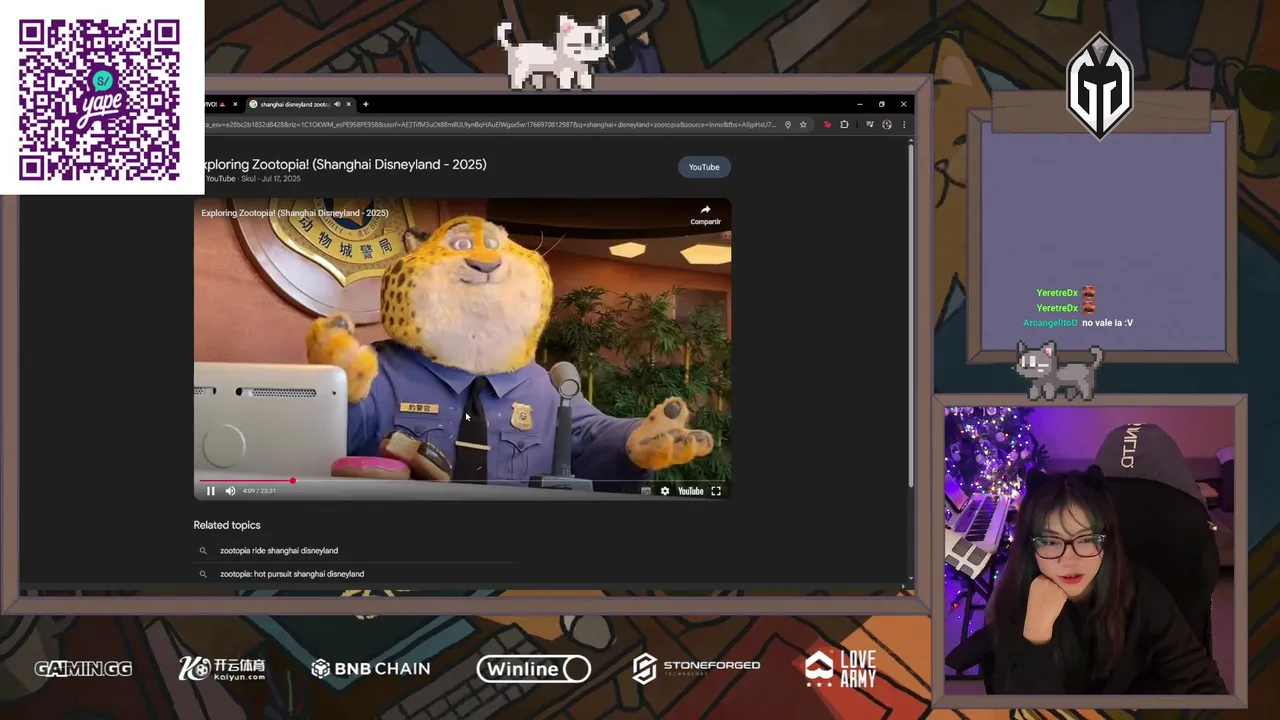This screenshot has width=1280, height=720.
Task: Bookmark page with star icon
Action: click(803, 125)
